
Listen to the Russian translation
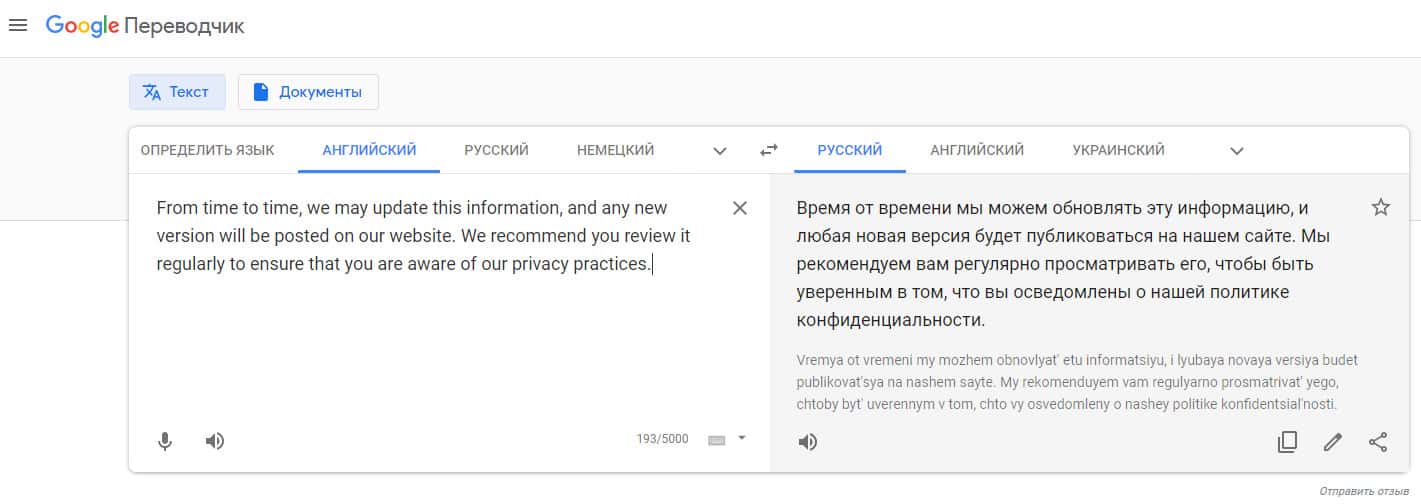(x=808, y=442)
